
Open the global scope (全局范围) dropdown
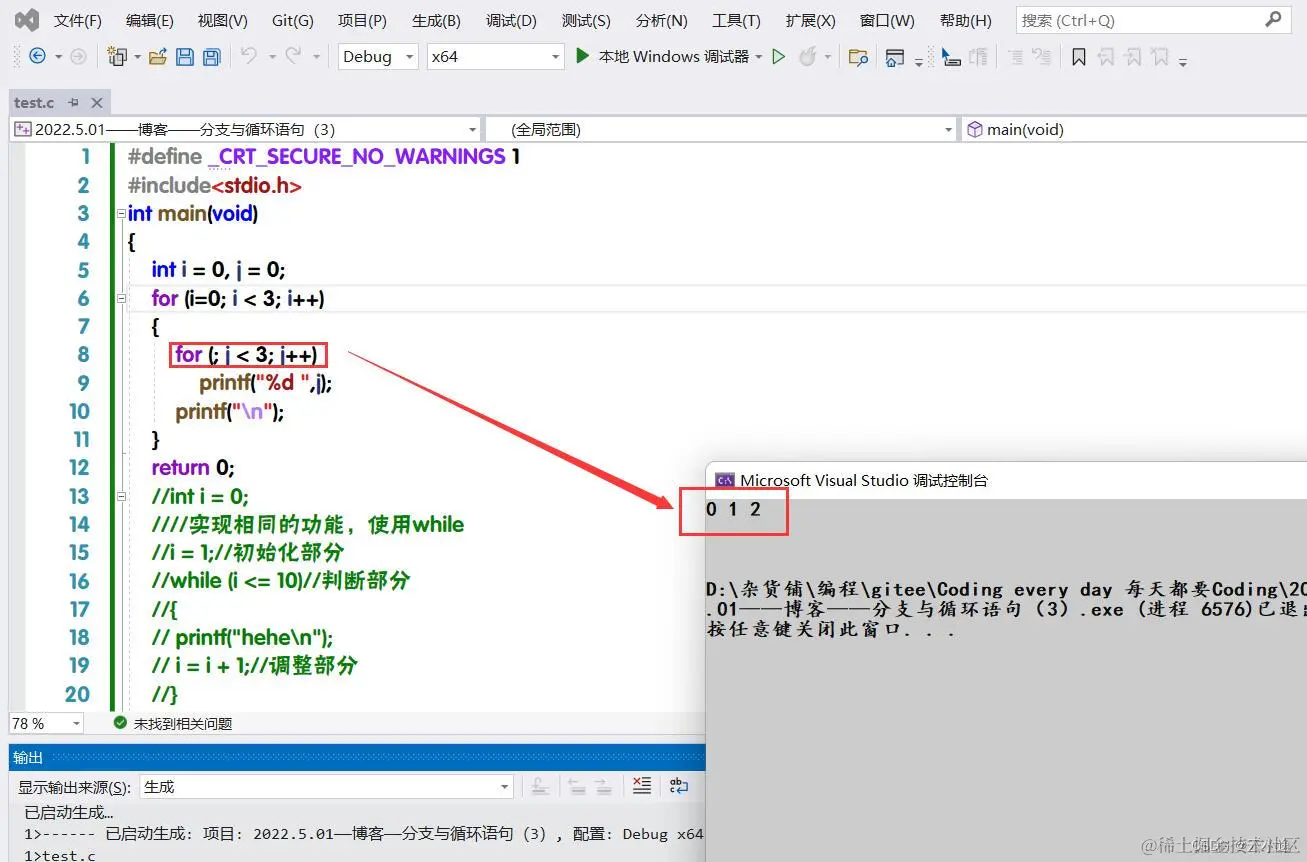click(x=723, y=129)
